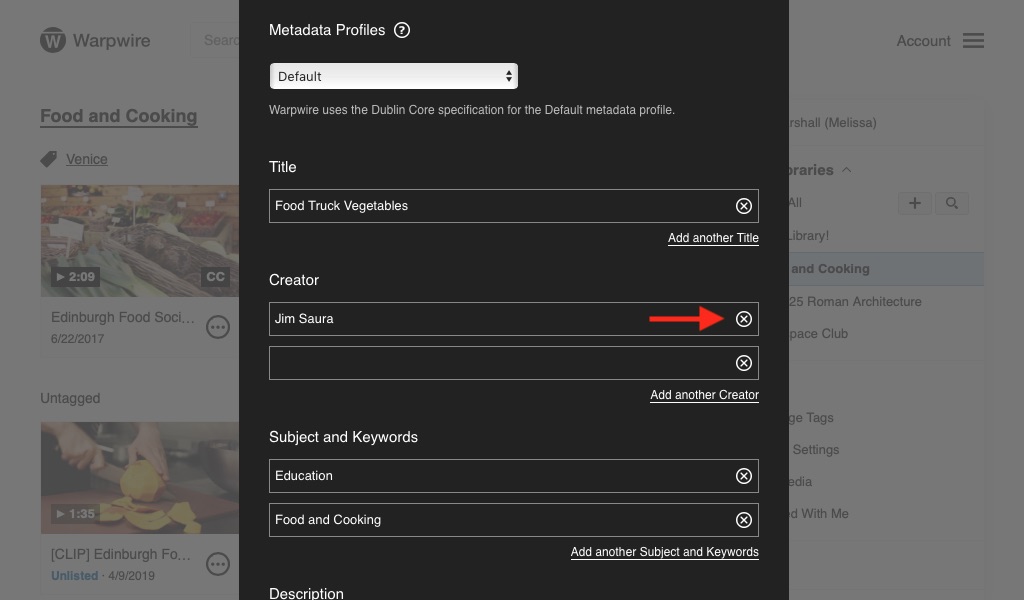
Task: Remove the empty second creator field
Action: 743,363
